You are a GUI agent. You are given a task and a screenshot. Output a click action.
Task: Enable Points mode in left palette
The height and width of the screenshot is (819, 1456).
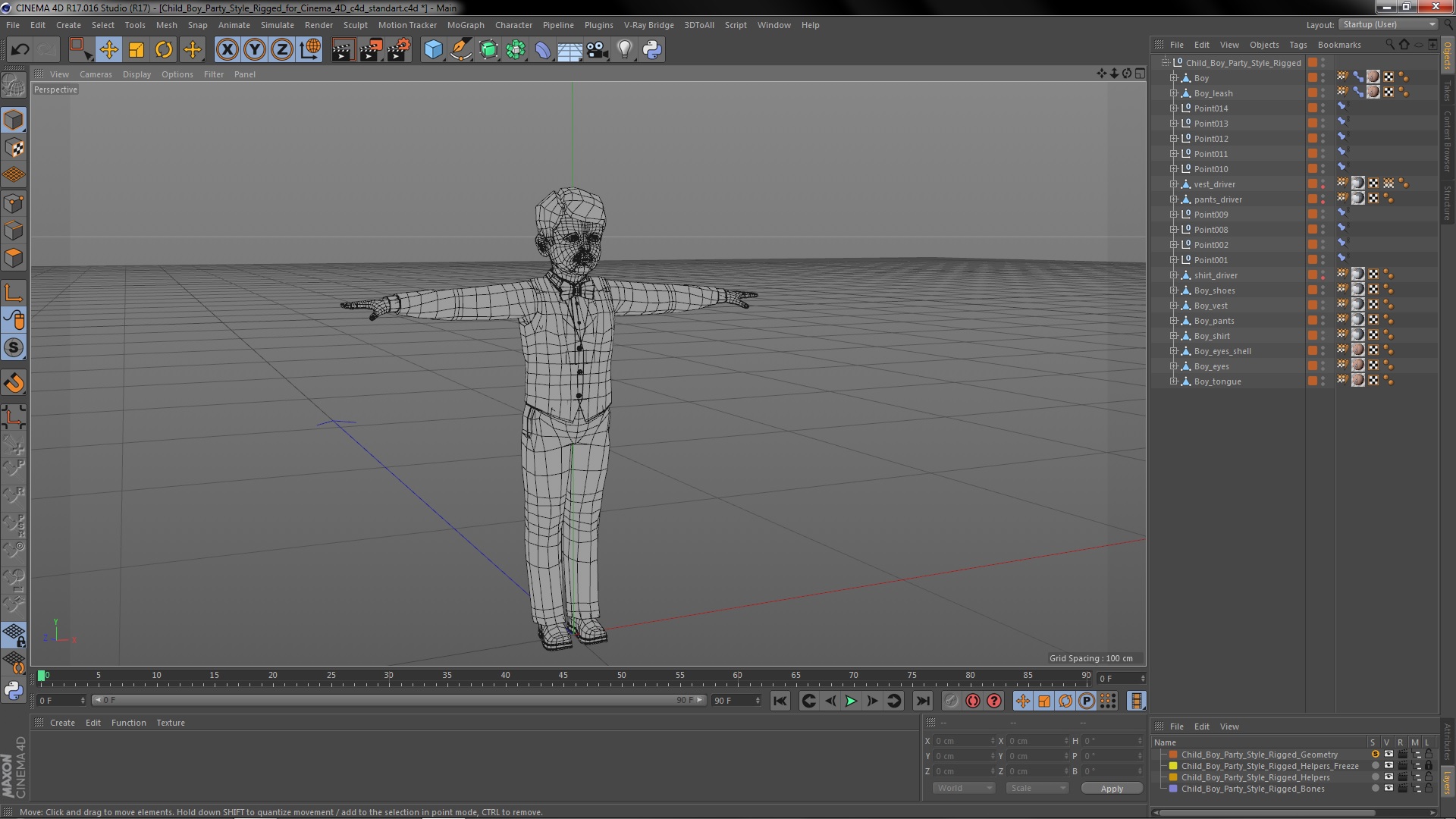[14, 203]
